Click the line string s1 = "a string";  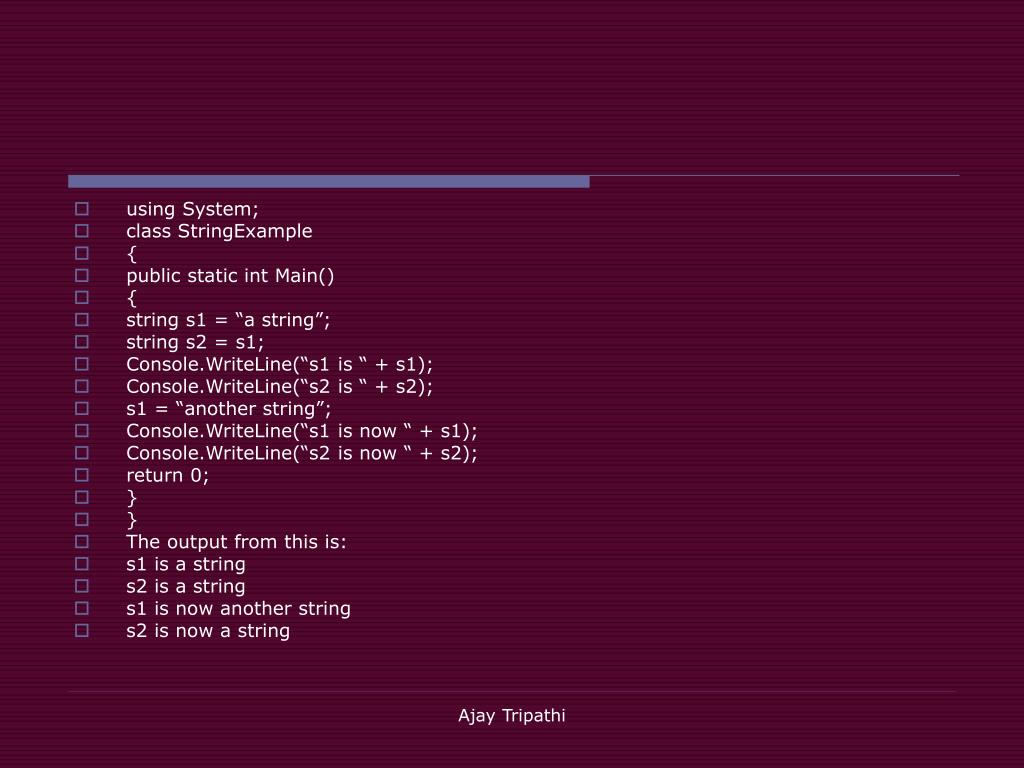(x=229, y=321)
